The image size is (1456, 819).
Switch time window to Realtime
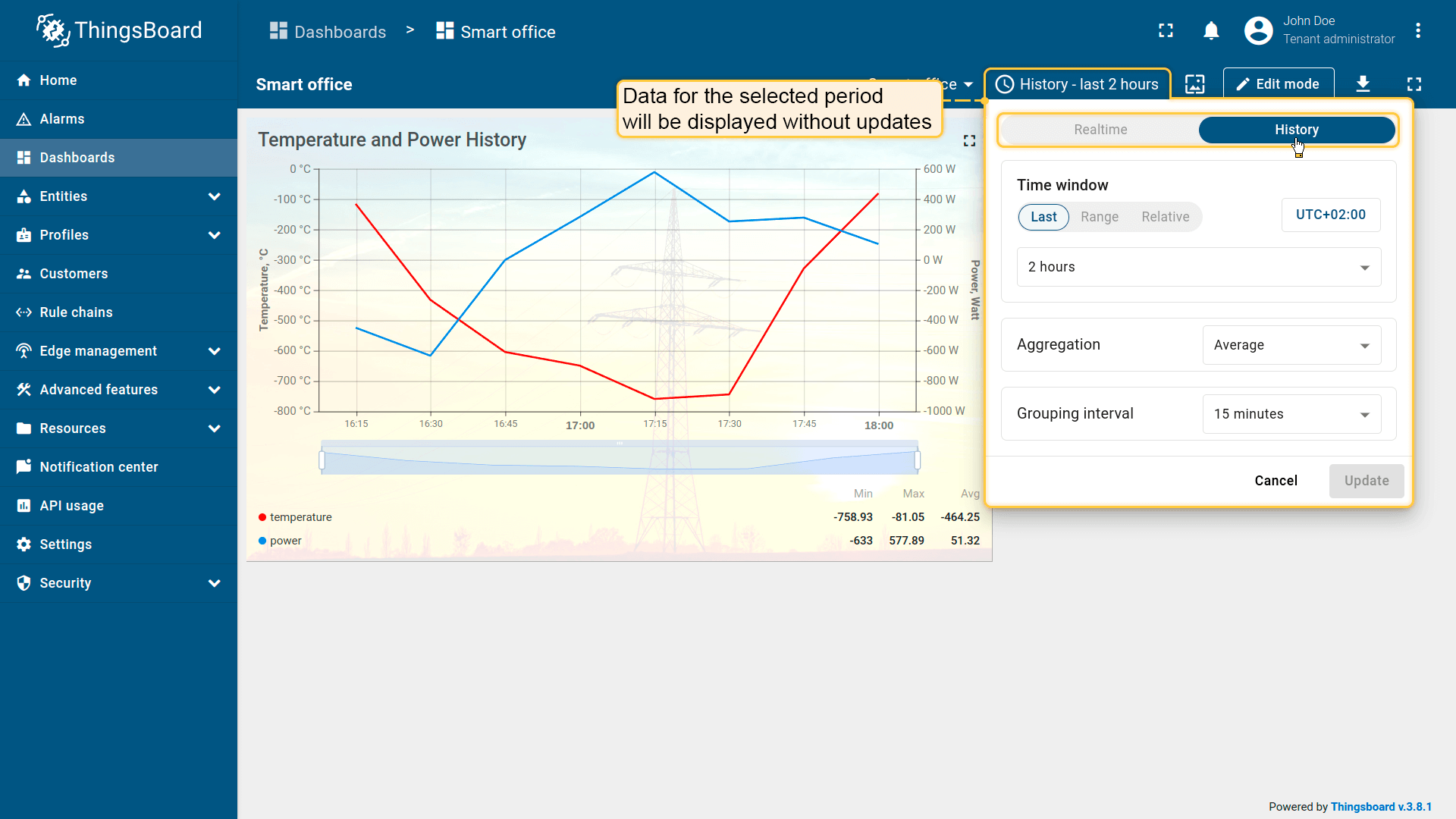tap(1100, 130)
